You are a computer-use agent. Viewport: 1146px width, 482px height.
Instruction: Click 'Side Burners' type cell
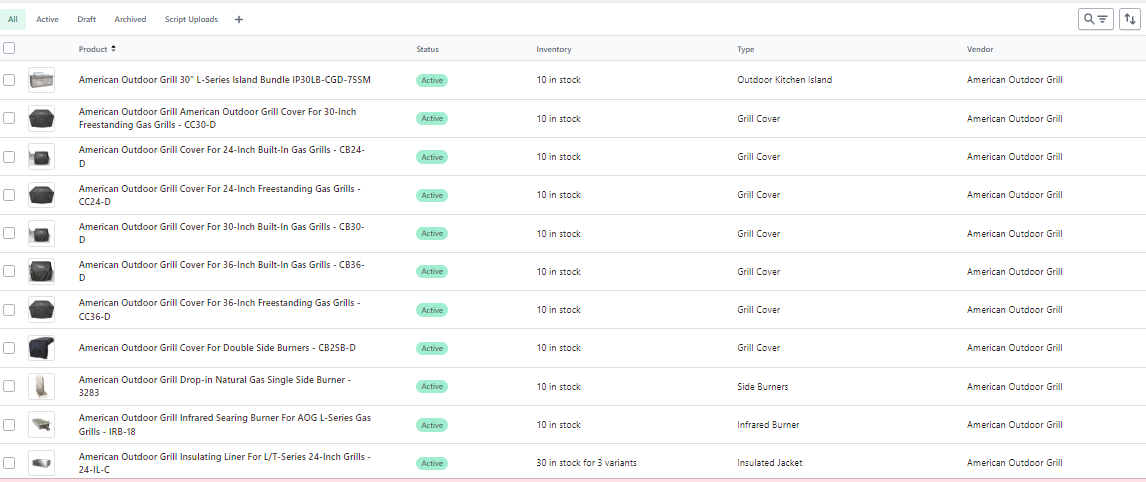click(762, 385)
